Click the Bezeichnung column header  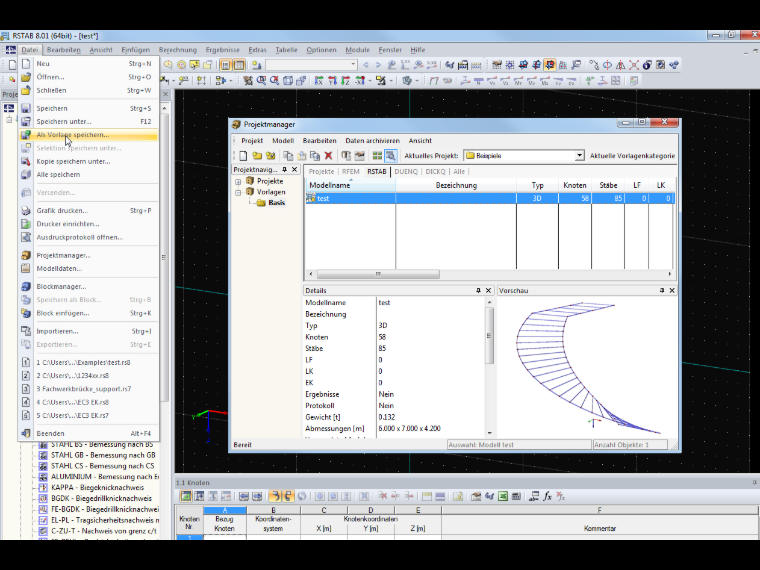456,185
